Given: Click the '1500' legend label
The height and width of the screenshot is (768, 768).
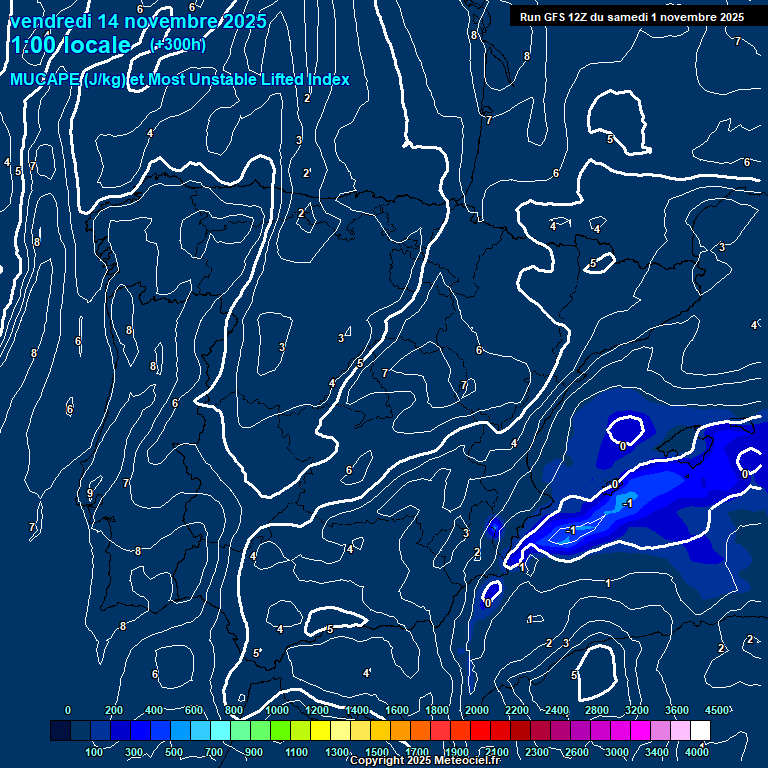Looking at the screenshot, I should click(377, 752).
